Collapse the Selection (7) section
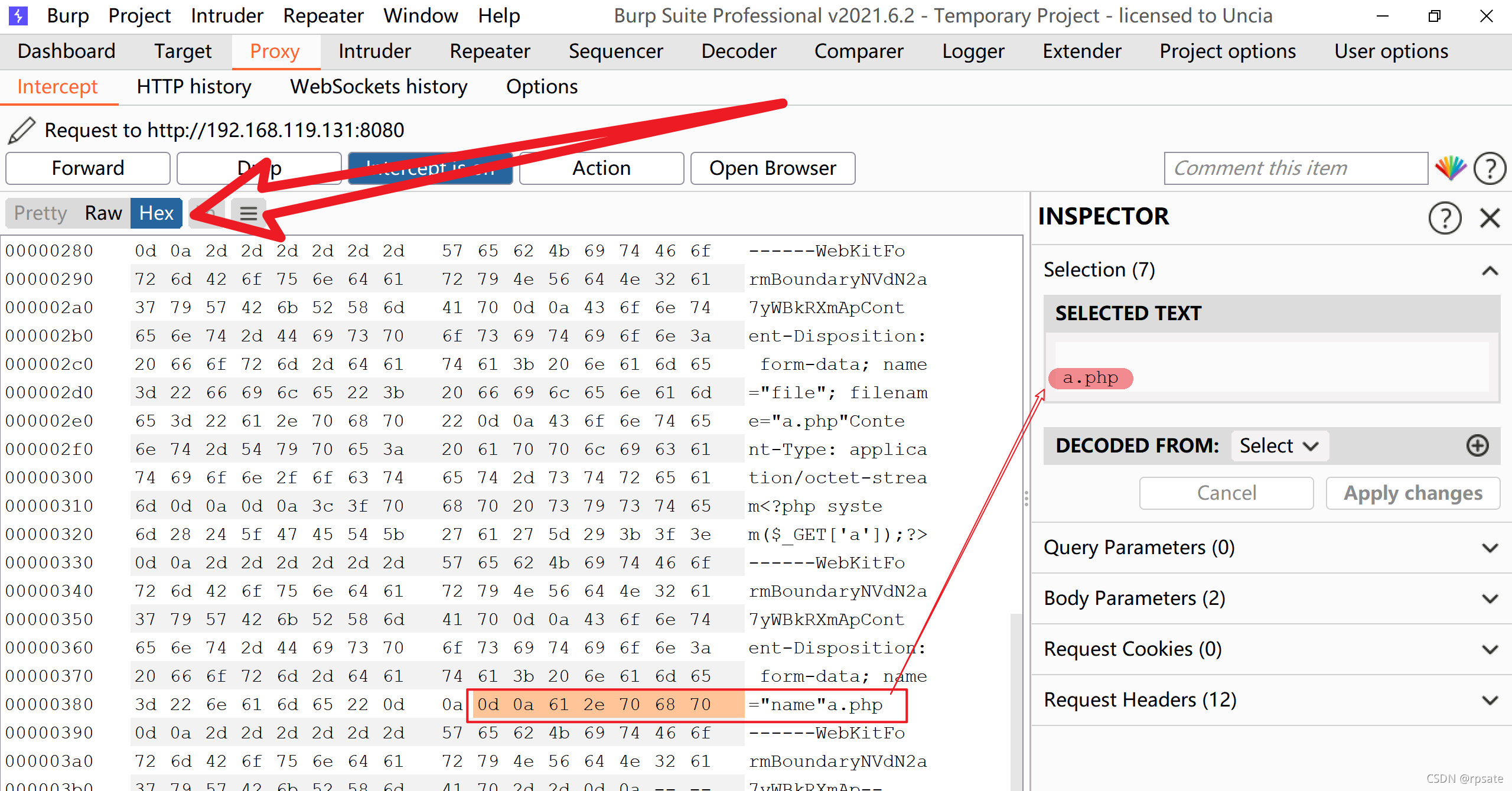This screenshot has height=791, width=1512. (1490, 271)
